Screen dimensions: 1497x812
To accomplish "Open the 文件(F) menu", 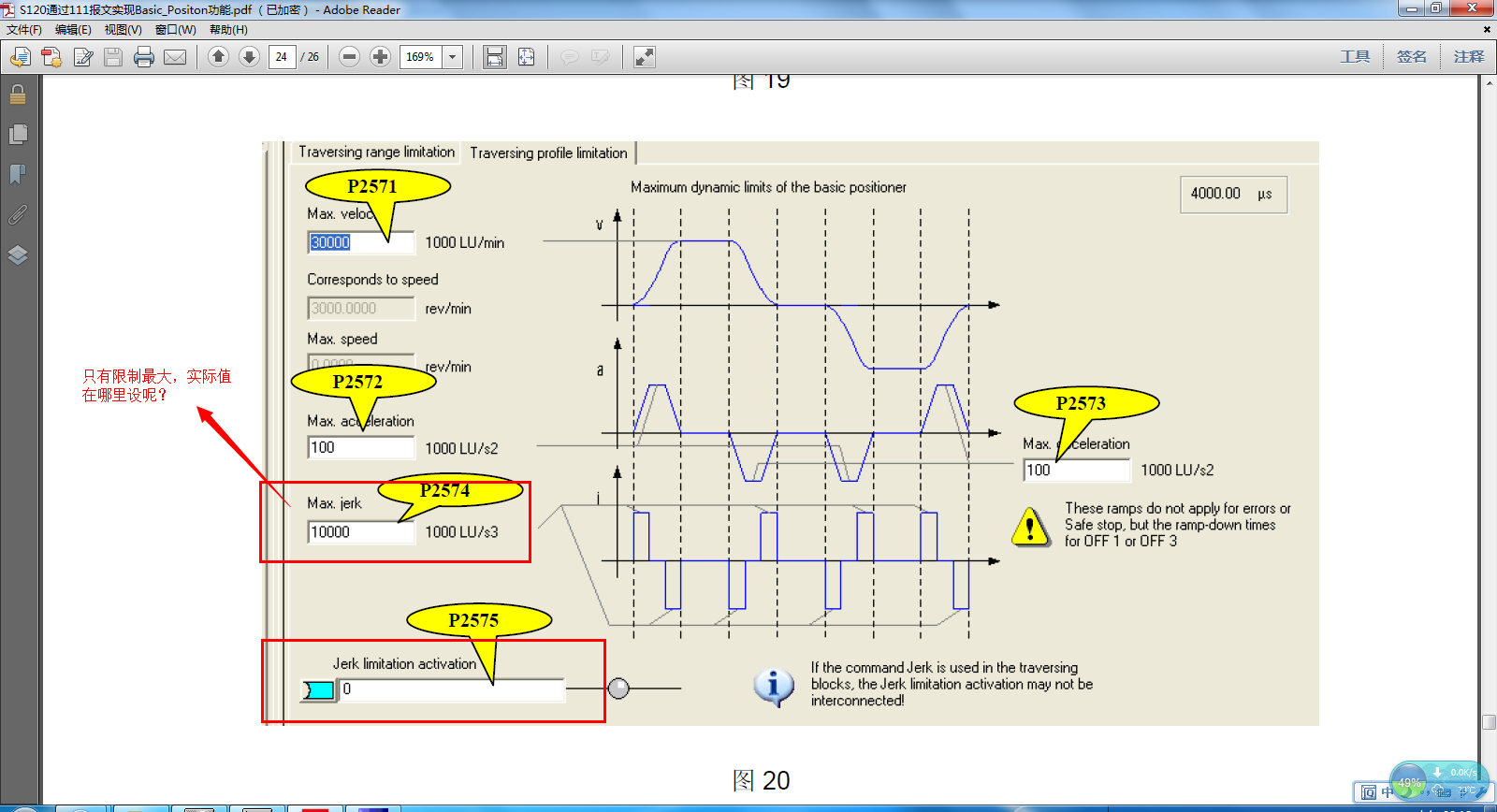I will pyautogui.click(x=24, y=30).
